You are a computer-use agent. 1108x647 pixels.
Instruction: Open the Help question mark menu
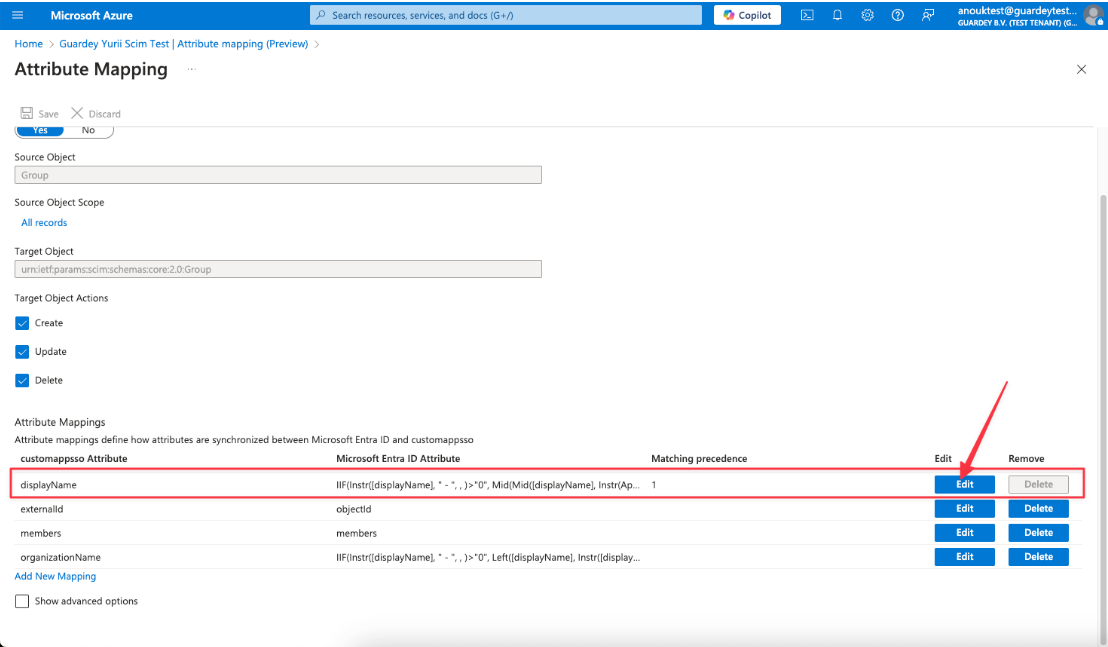click(897, 15)
